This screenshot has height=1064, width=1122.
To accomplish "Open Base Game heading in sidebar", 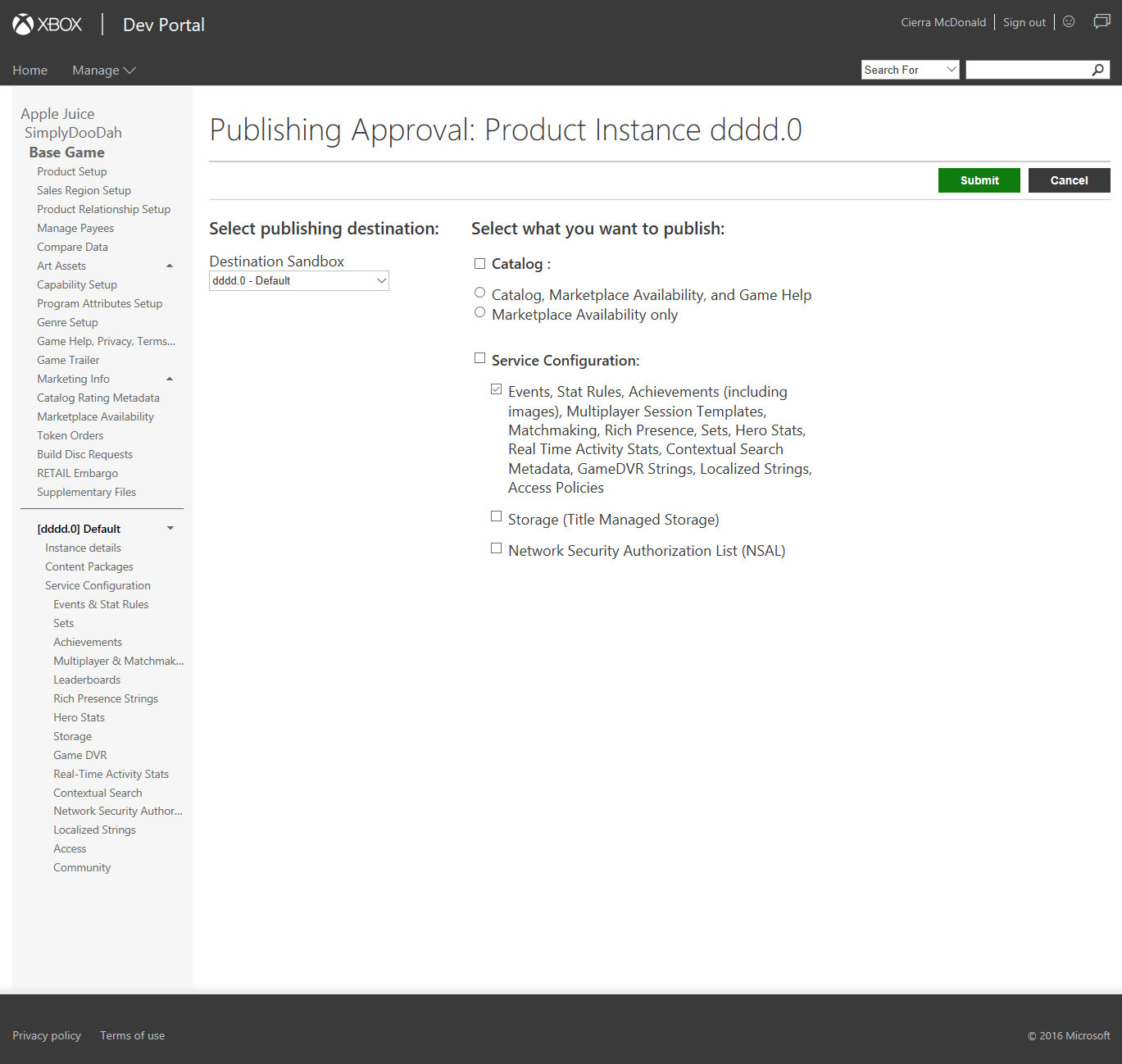I will pyautogui.click(x=66, y=152).
